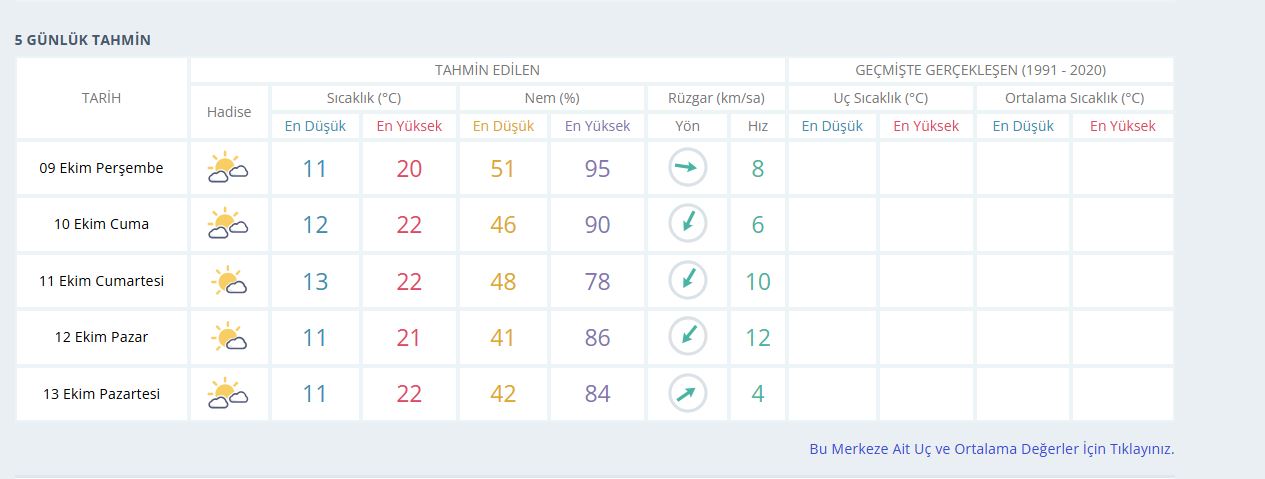Click the 09 Ekim Perşembe date cell

(101, 168)
